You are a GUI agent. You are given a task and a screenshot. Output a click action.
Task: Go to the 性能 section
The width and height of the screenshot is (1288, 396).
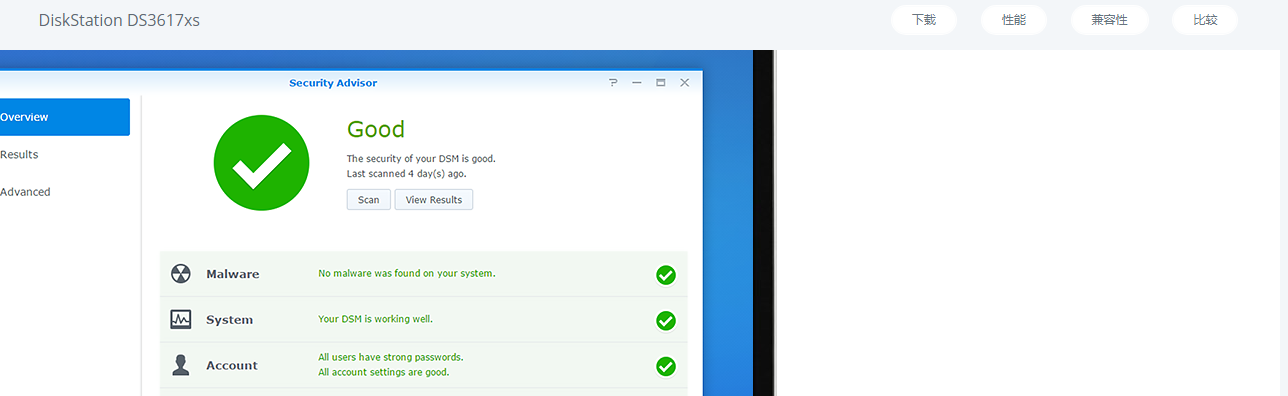point(1014,20)
